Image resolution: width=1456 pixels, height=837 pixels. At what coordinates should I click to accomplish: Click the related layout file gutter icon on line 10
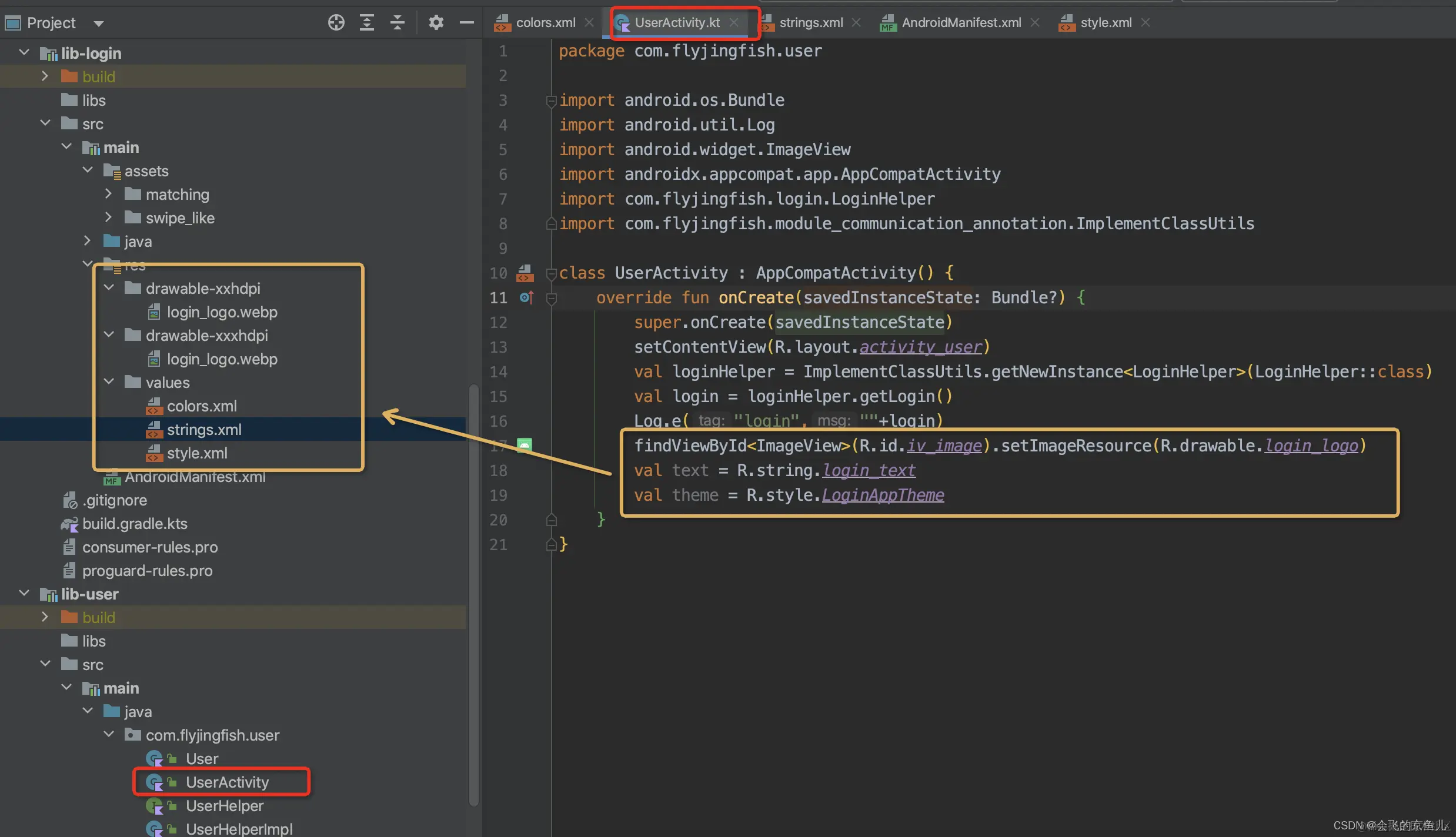(525, 273)
